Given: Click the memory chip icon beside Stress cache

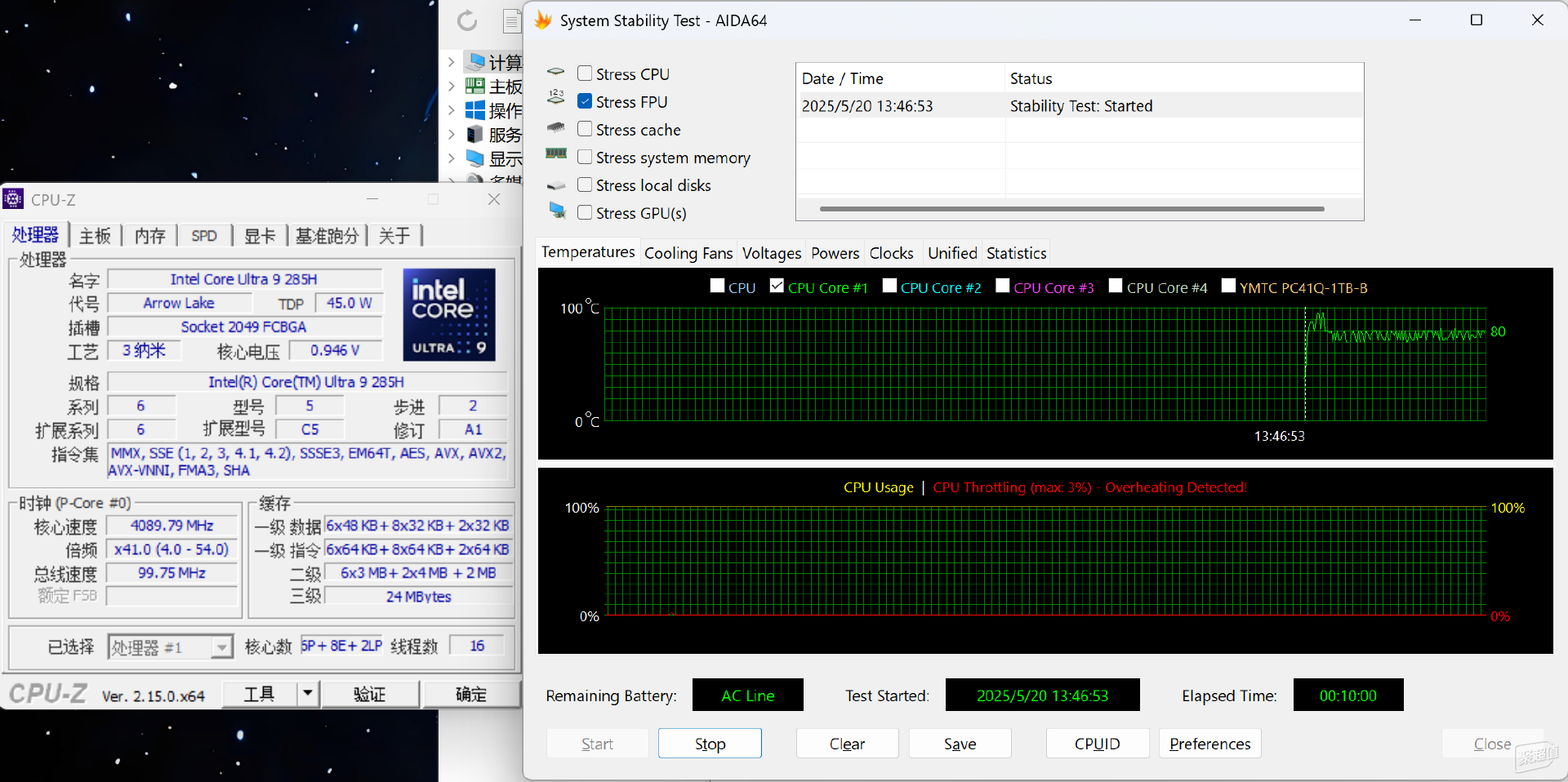Looking at the screenshot, I should click(x=556, y=127).
